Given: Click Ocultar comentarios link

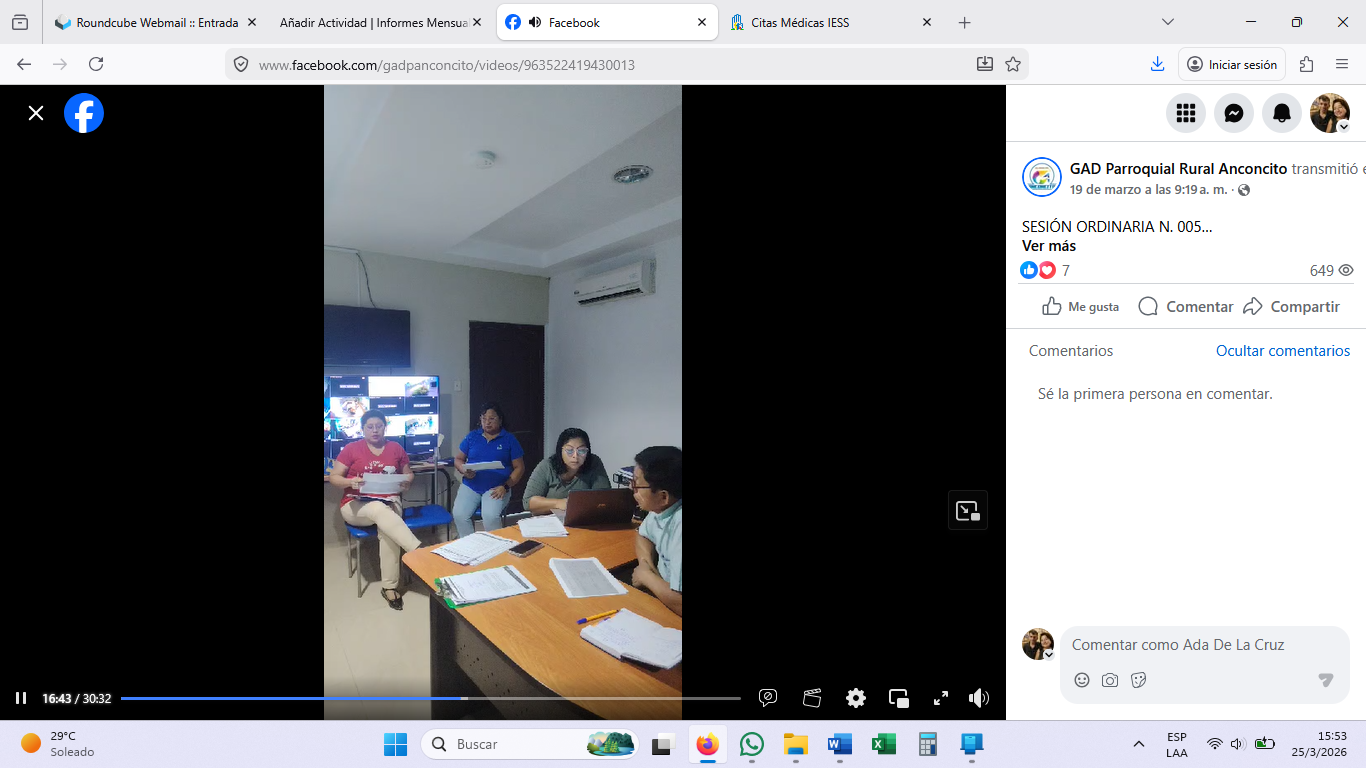Looking at the screenshot, I should [1282, 351].
